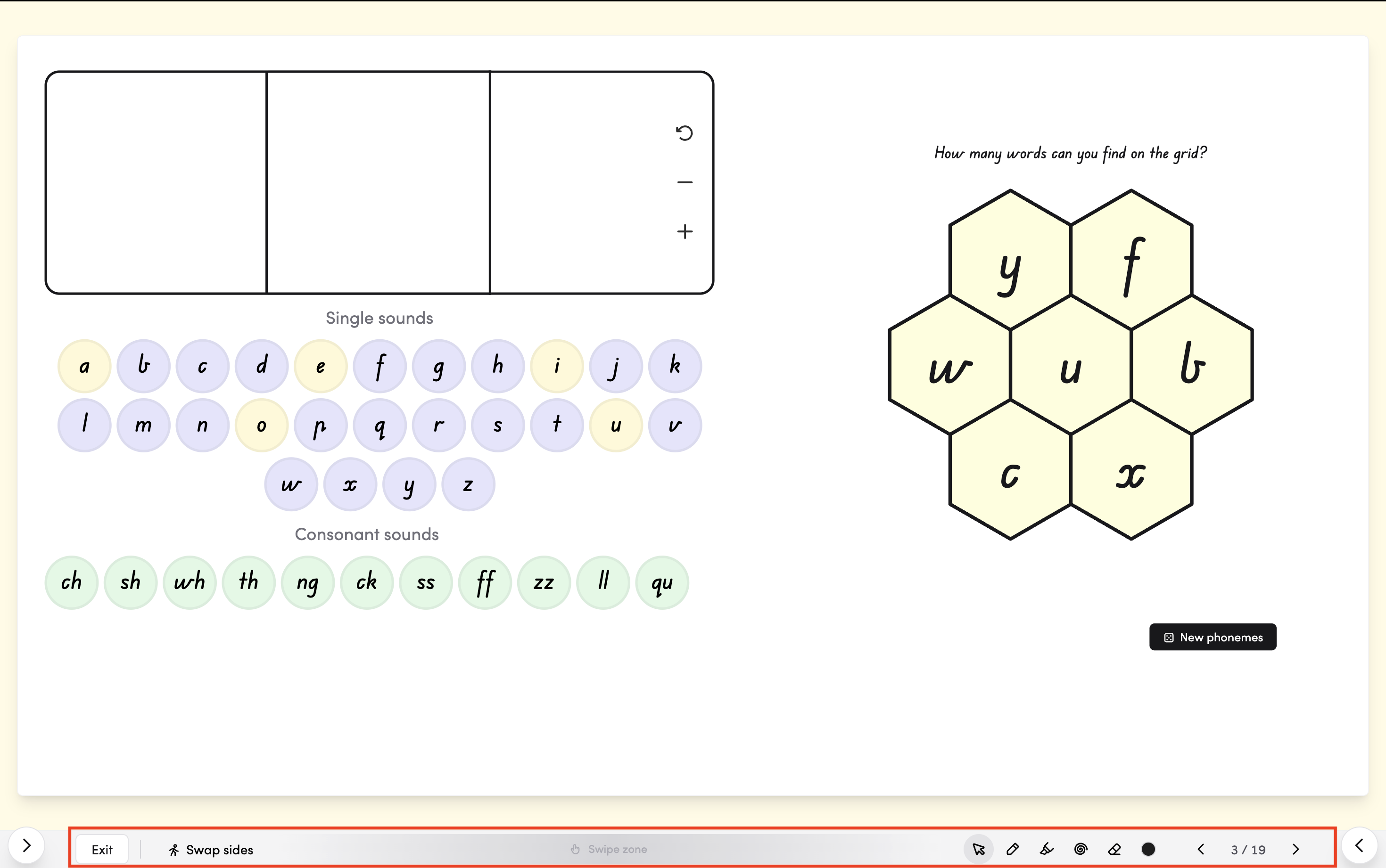The image size is (1386, 868).
Task: Open the black pen color picker
Action: 1148,849
